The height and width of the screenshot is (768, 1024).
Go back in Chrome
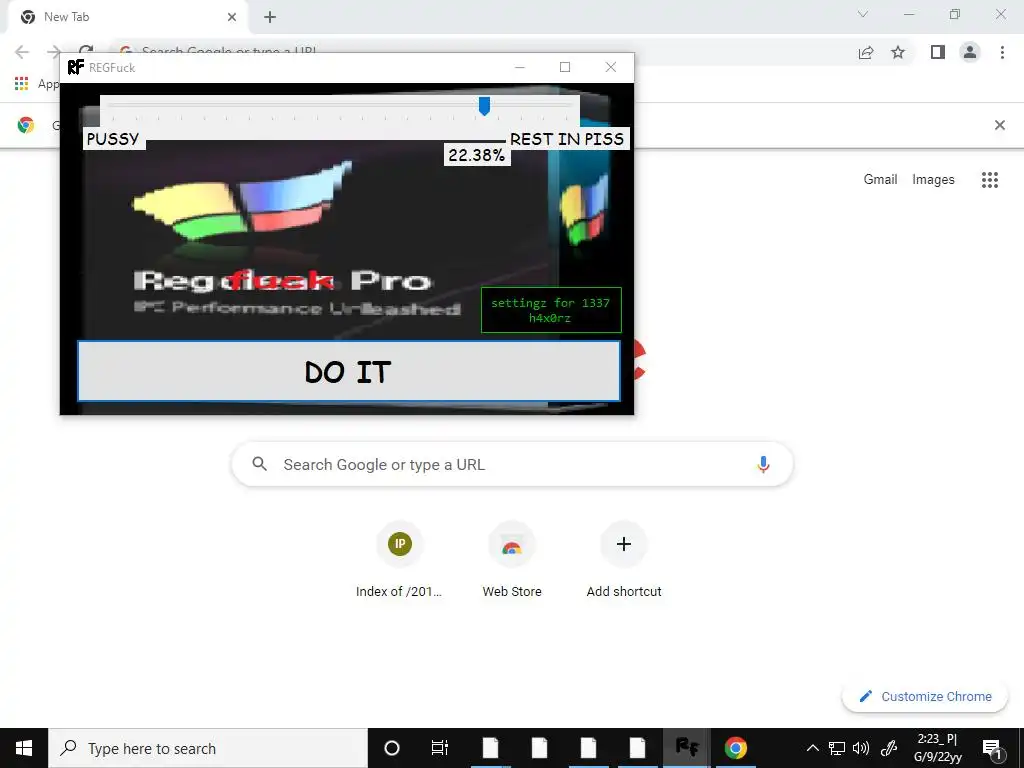22,52
